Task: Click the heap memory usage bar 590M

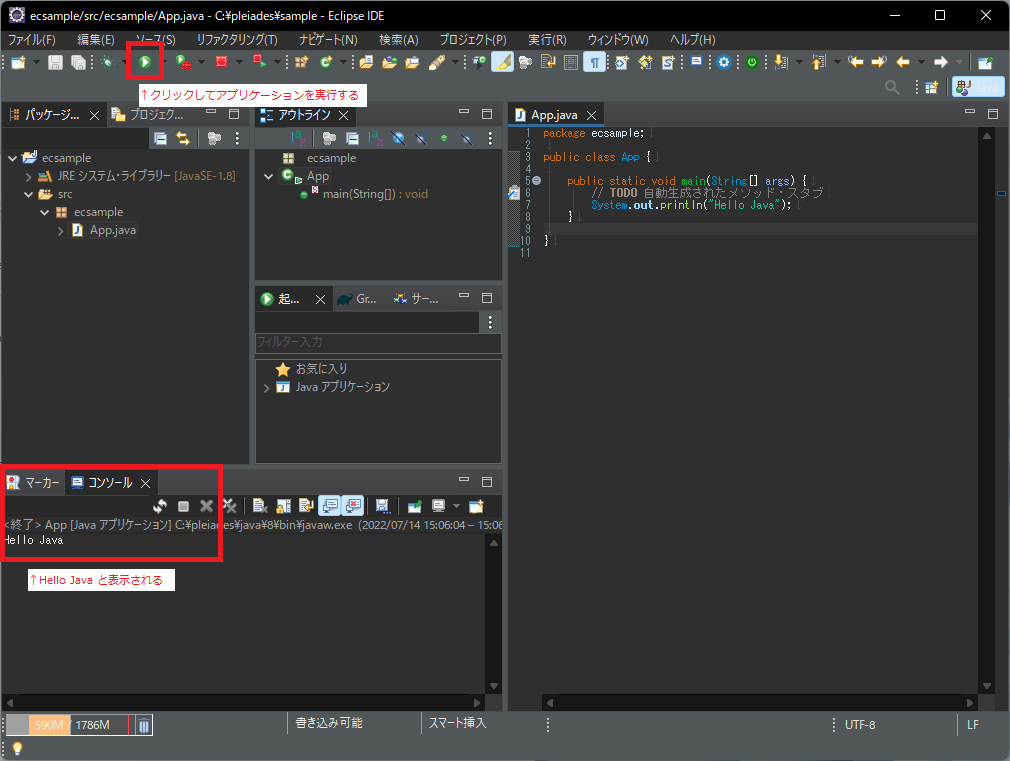Action: [x=68, y=725]
